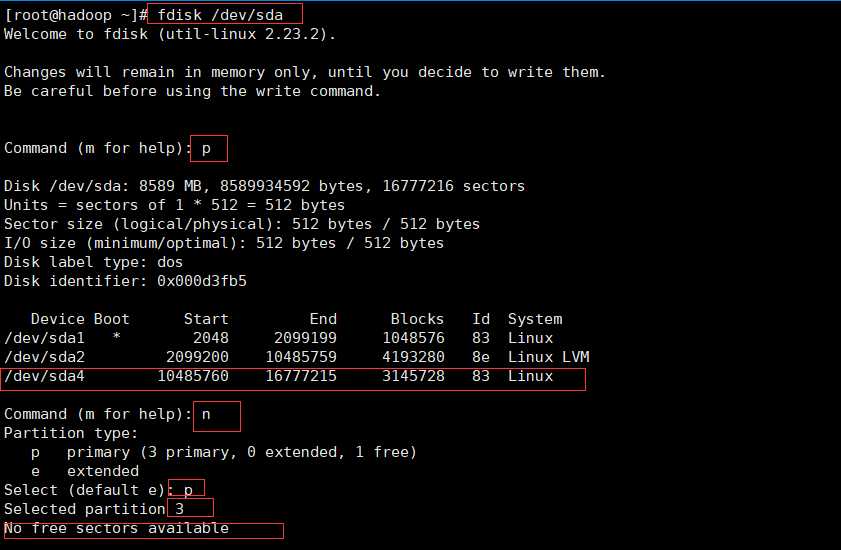Click the [root@hadoop ~]# shell prompt
Image resolution: width=841 pixels, height=550 pixels.
tap(75, 15)
